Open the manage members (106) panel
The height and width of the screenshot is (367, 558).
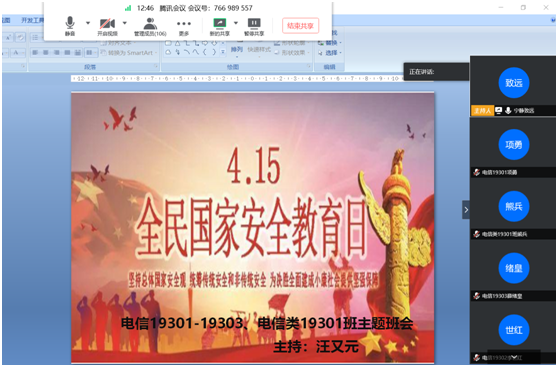[150, 26]
